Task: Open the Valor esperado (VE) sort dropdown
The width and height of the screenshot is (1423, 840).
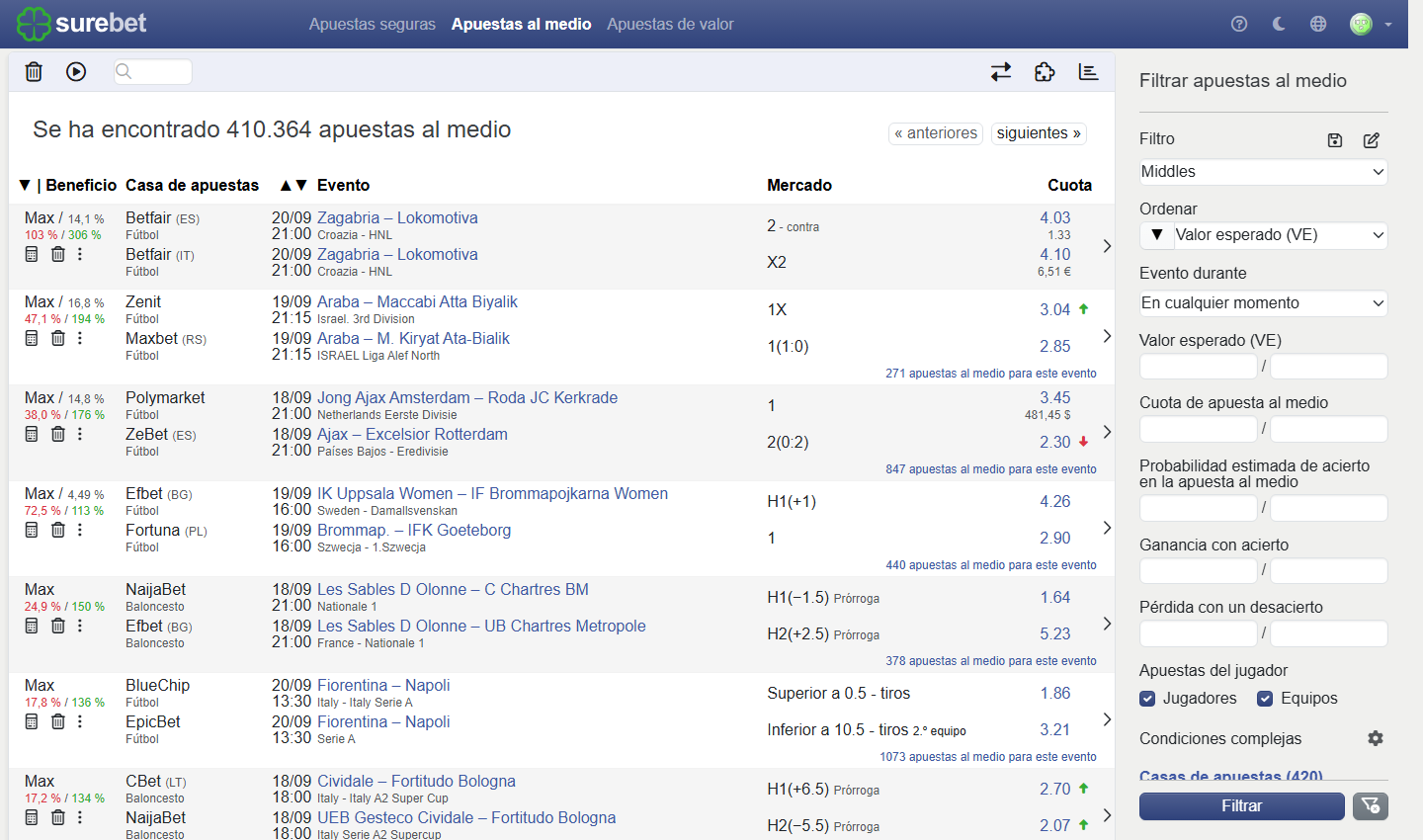Action: tap(1281, 235)
